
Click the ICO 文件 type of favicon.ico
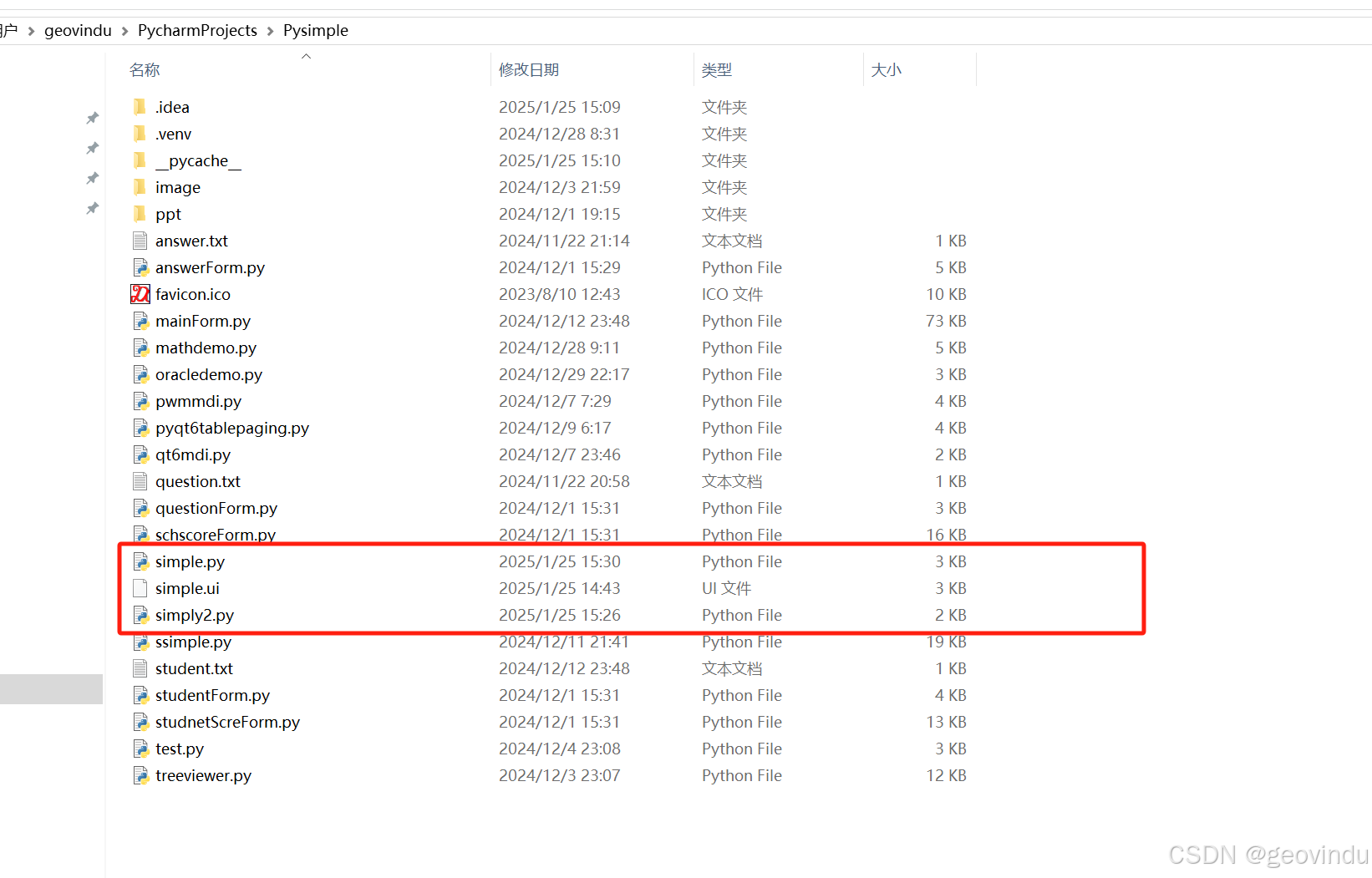coord(732,294)
